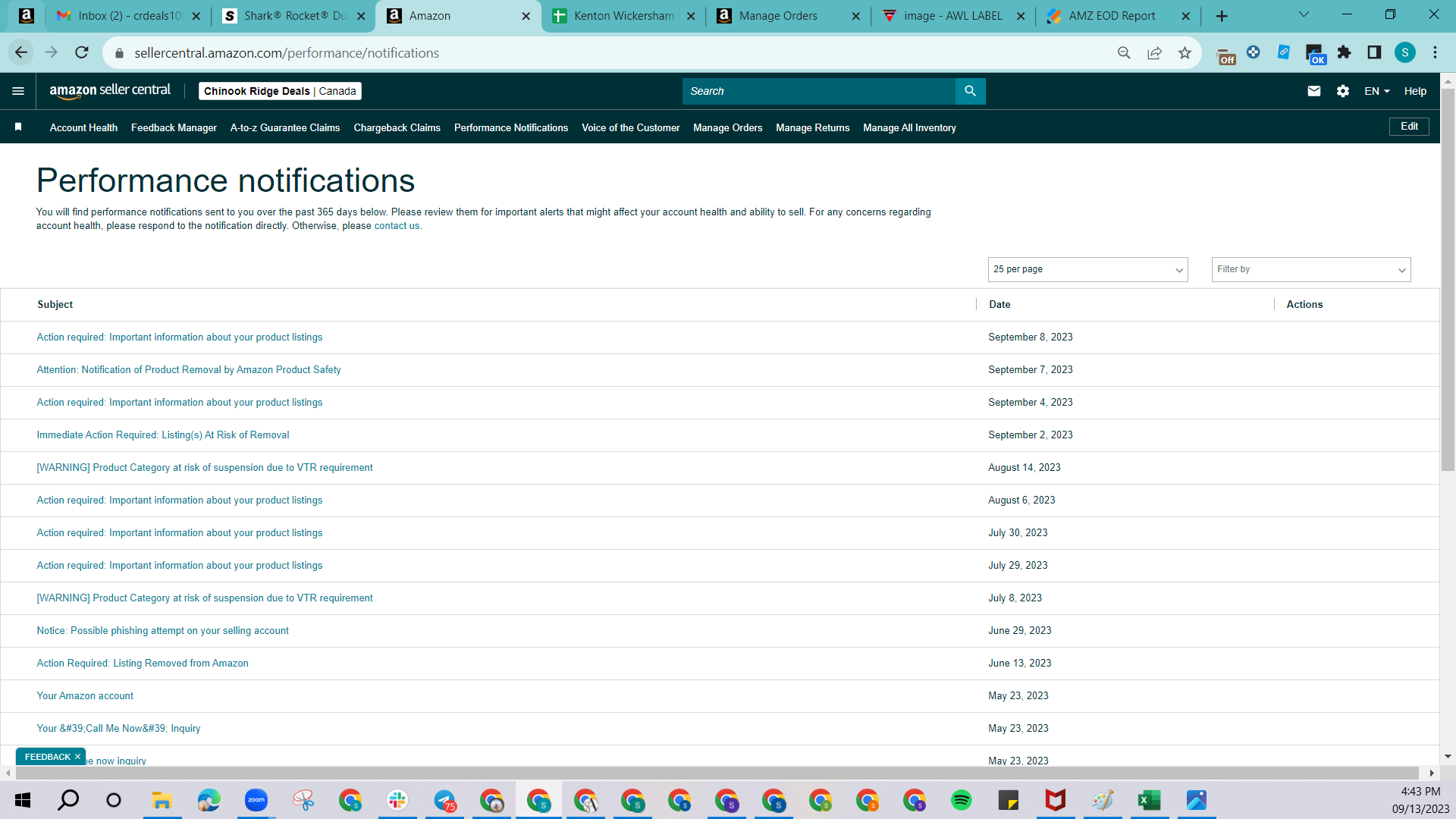
Task: Open Immediate Action Required Listing(s) notification
Action: (x=163, y=435)
